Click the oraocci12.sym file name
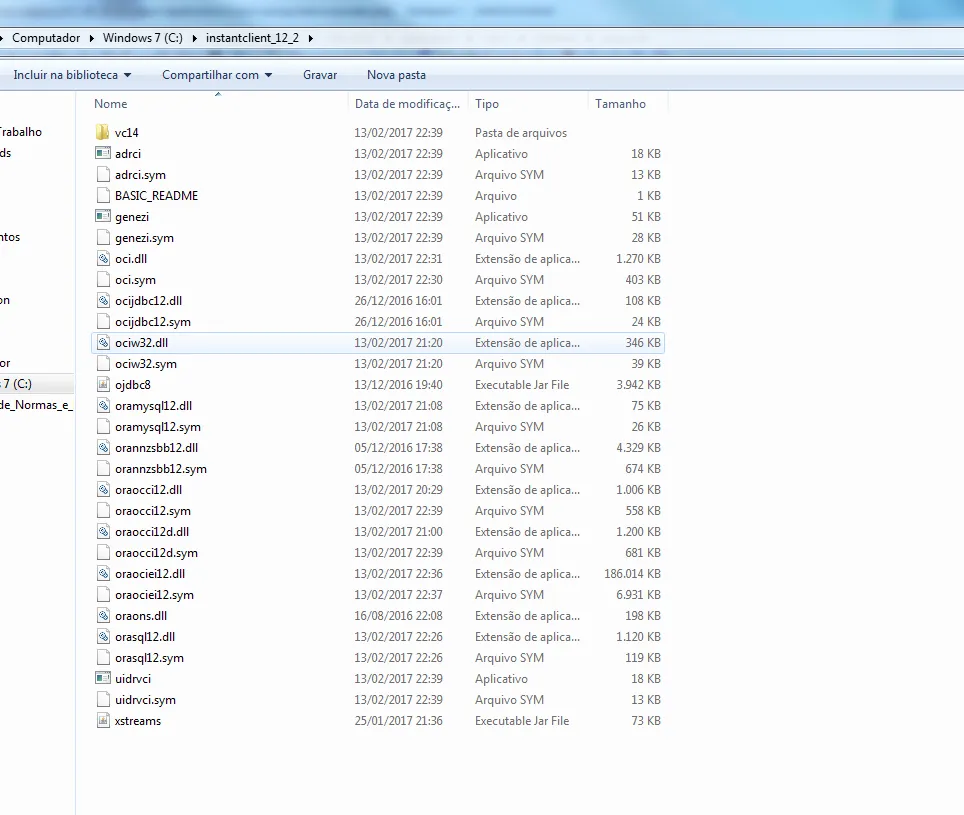The image size is (964, 815). point(152,511)
